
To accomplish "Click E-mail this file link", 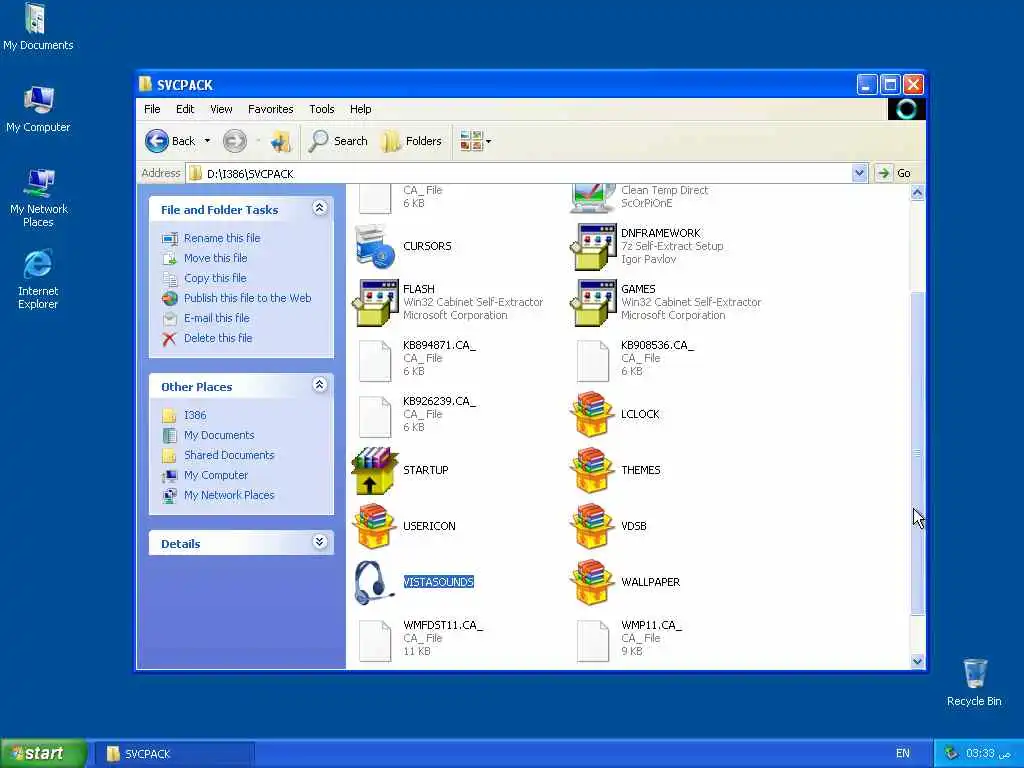I will point(216,318).
